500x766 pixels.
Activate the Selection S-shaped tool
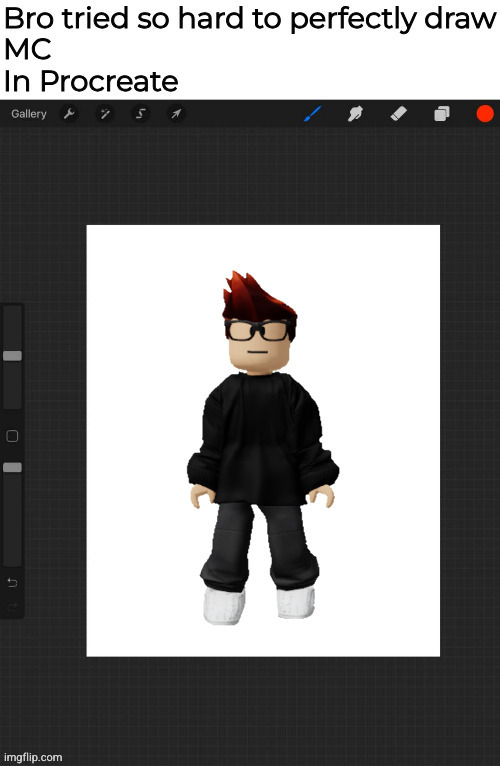coord(140,114)
